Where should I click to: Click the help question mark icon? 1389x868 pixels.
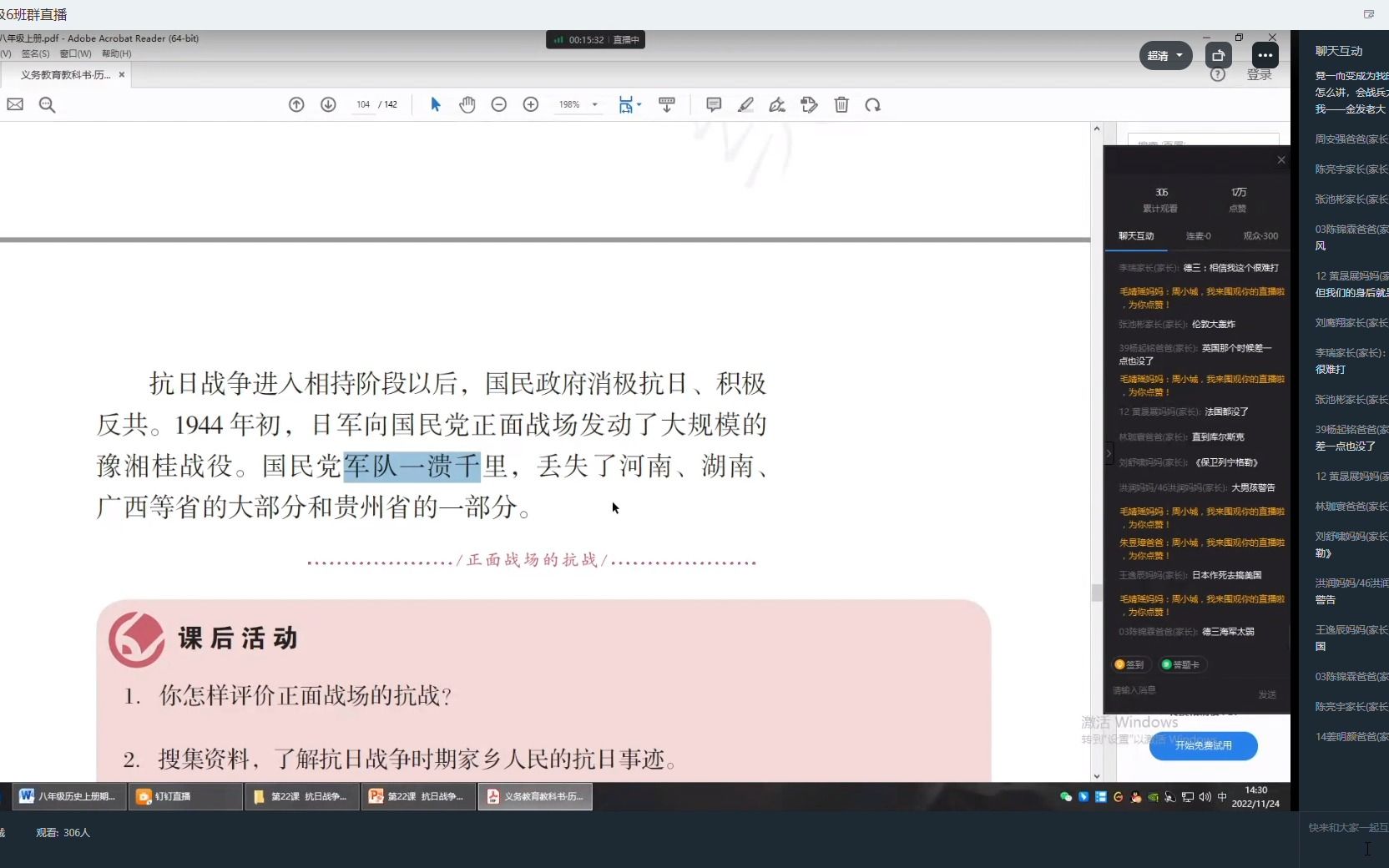tap(1218, 74)
